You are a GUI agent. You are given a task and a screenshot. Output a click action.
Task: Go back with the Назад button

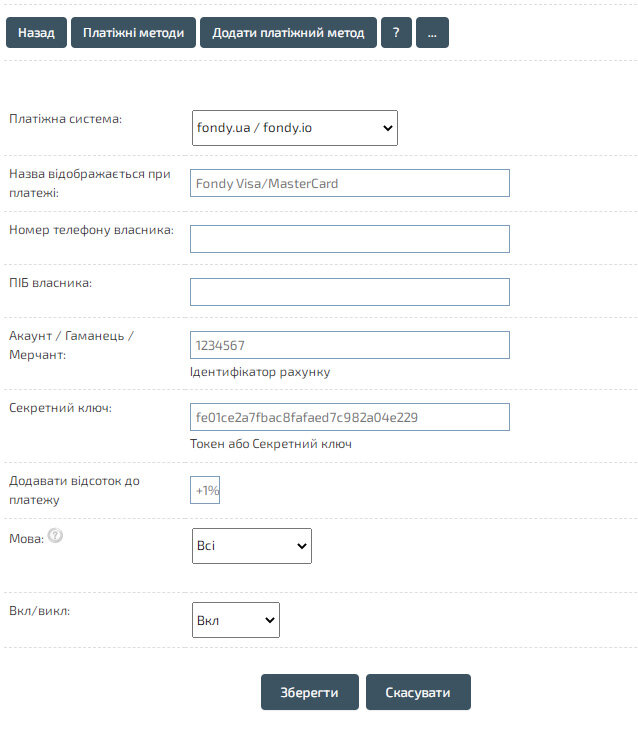click(36, 33)
